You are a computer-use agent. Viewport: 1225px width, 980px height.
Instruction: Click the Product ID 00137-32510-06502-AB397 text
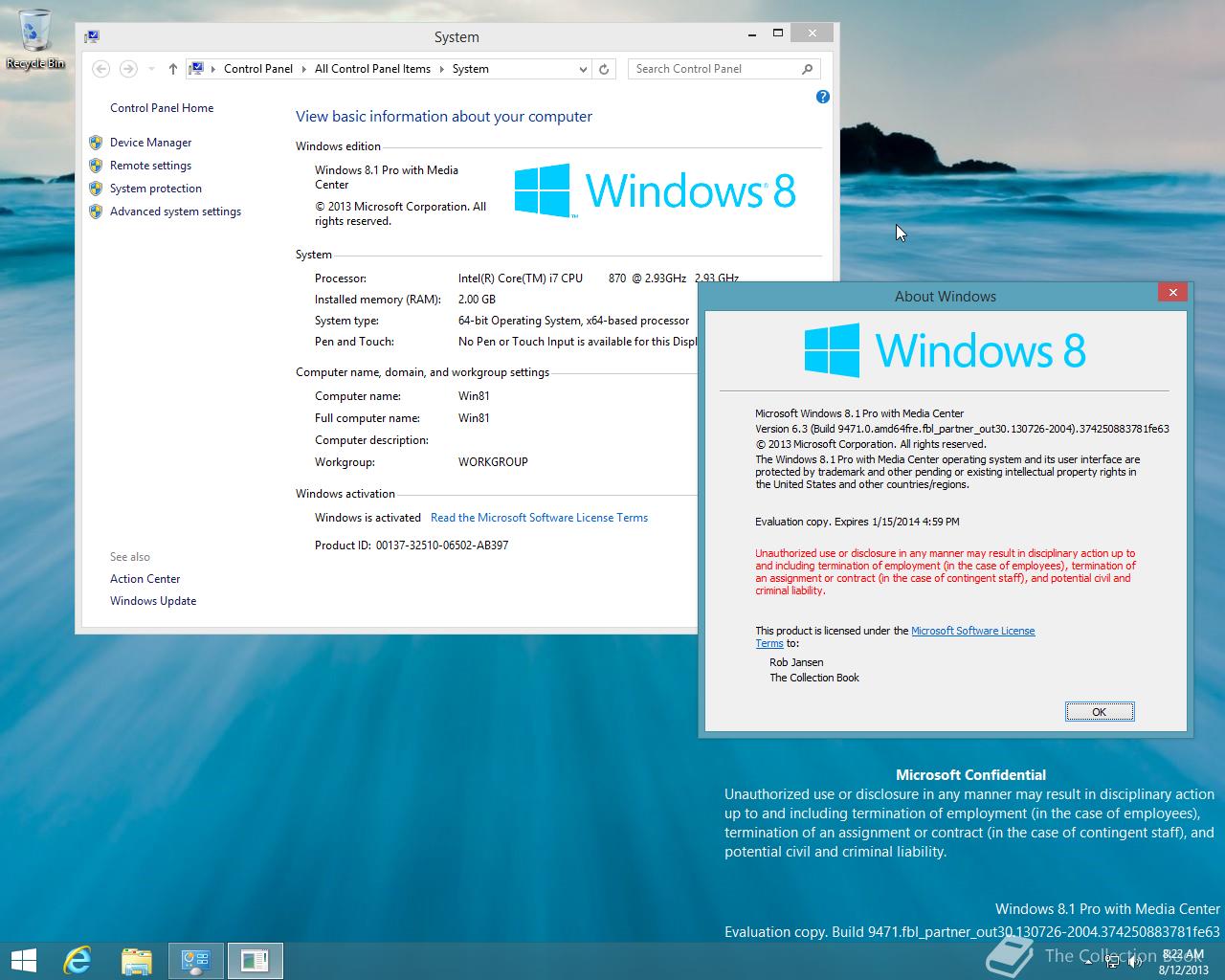coord(412,546)
